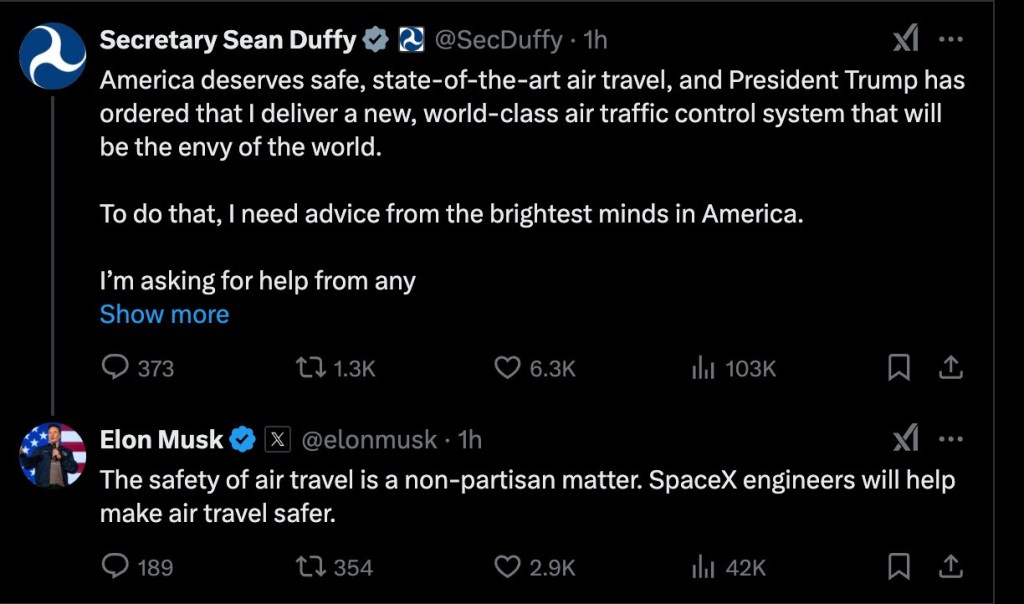This screenshot has width=1024, height=604.
Task: Open Grok on Elon Musk's post
Action: pos(905,438)
